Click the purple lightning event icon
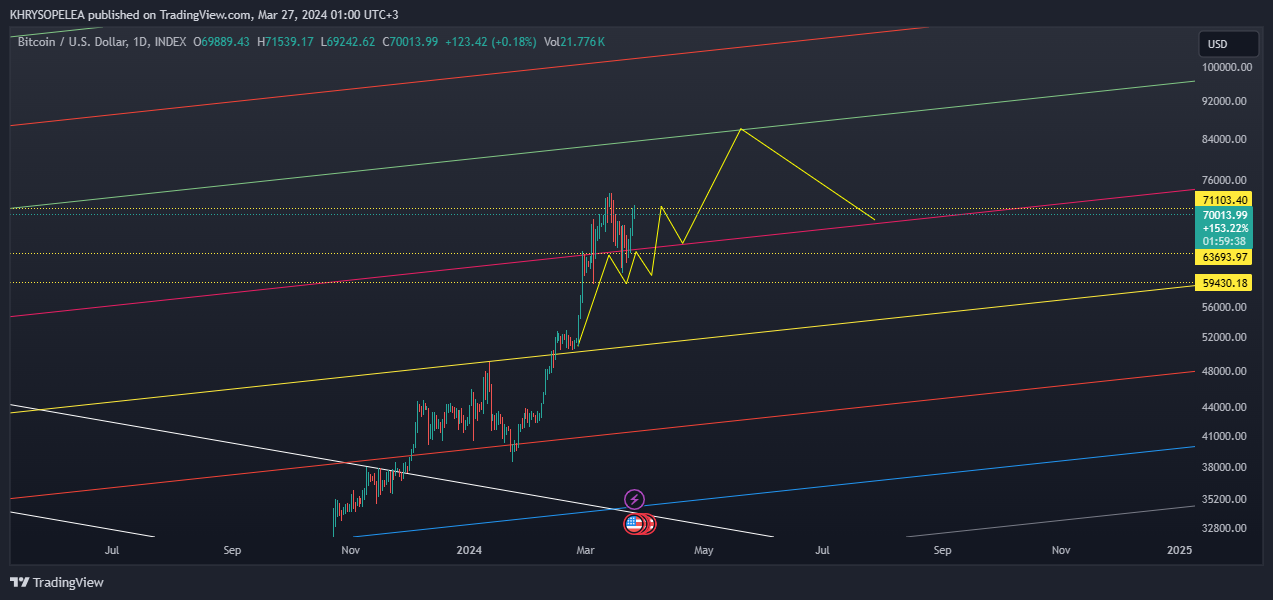Viewport: 1273px width, 600px height. pyautogui.click(x=634, y=498)
